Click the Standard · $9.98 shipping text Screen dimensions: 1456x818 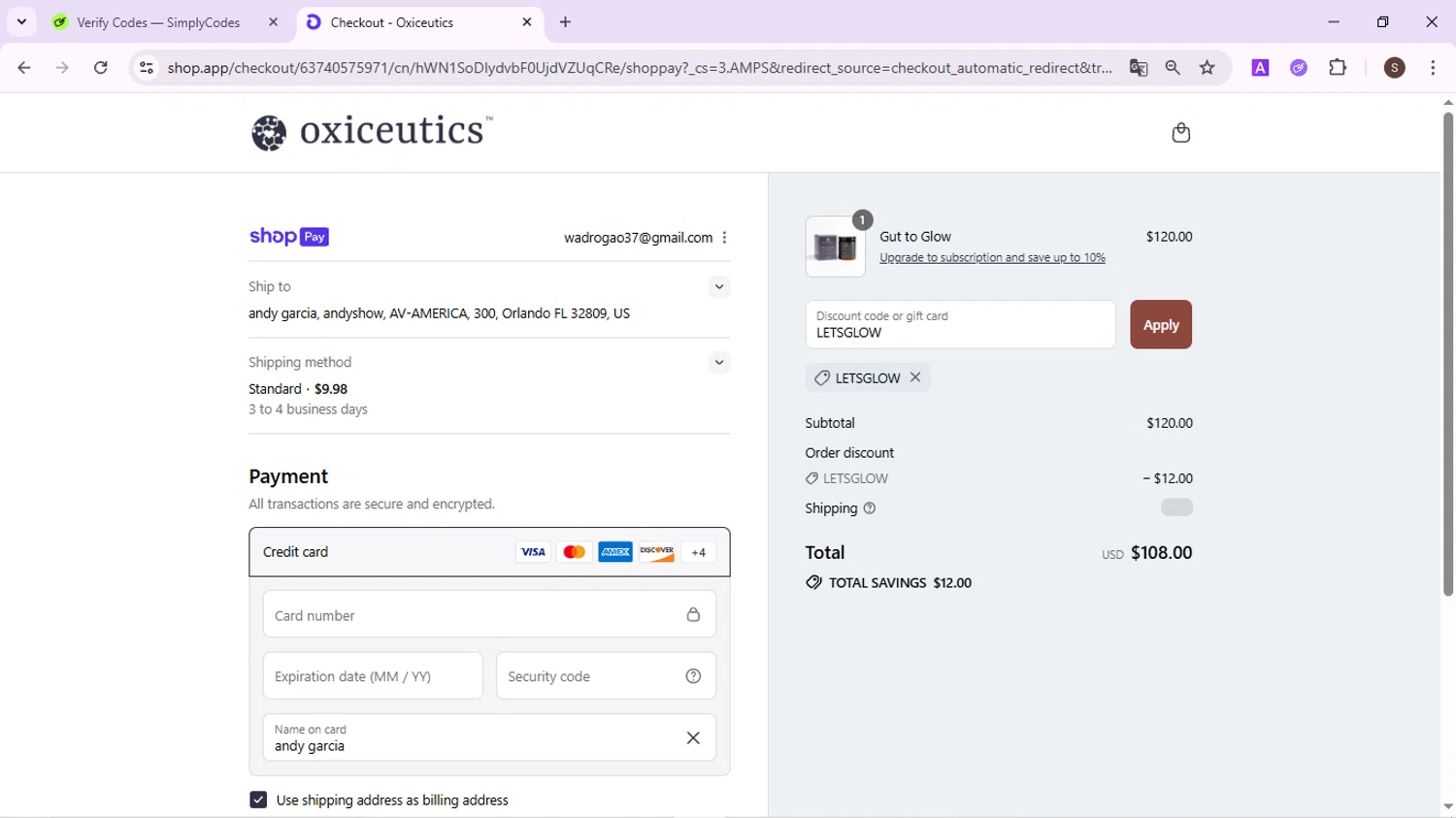coord(298,389)
